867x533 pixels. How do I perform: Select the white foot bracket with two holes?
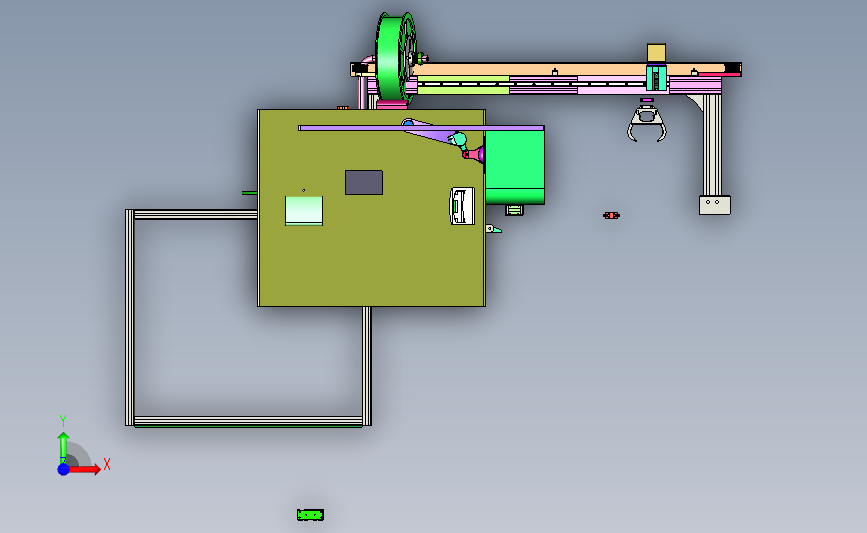click(715, 205)
